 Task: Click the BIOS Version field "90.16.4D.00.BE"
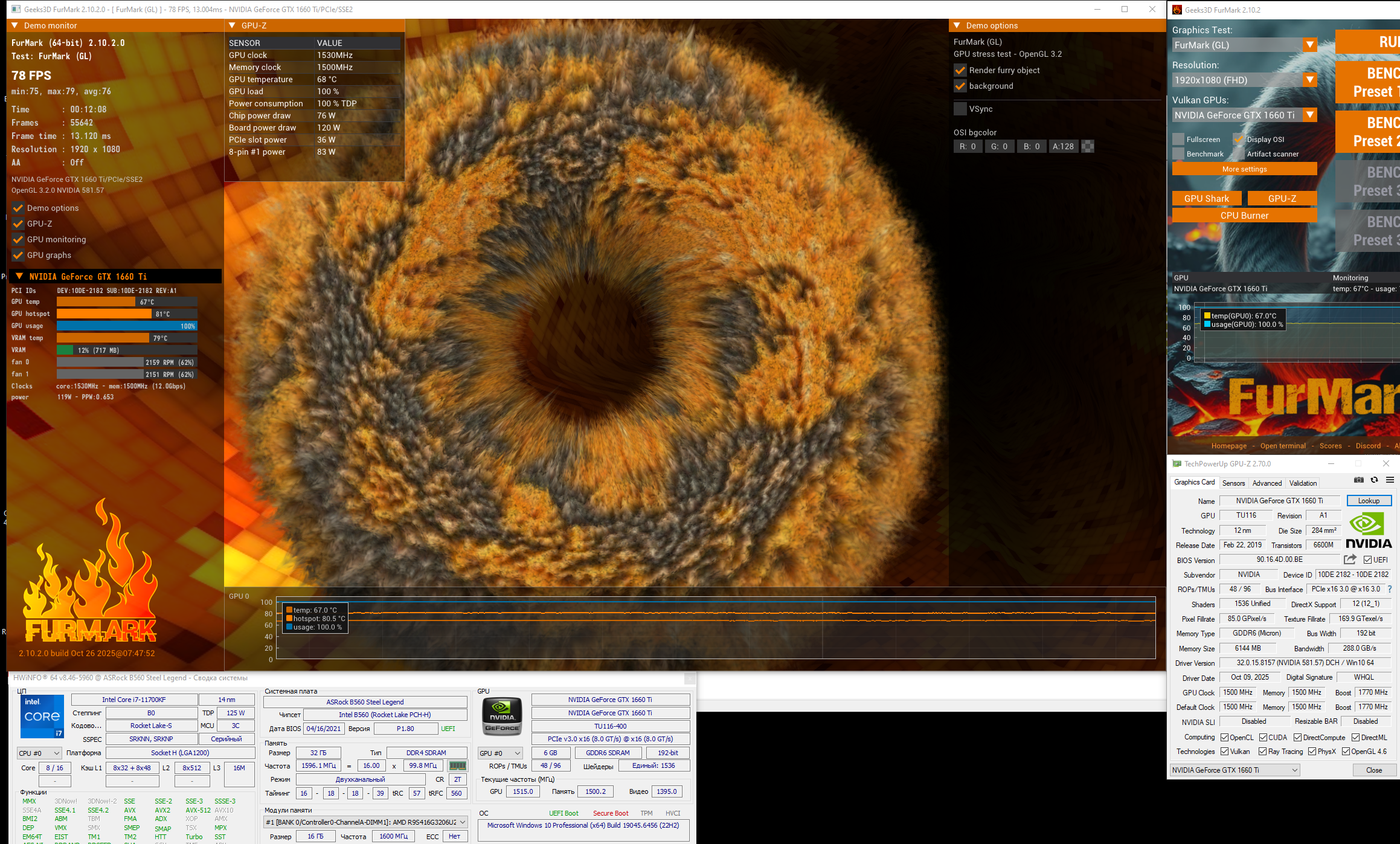tap(1279, 560)
